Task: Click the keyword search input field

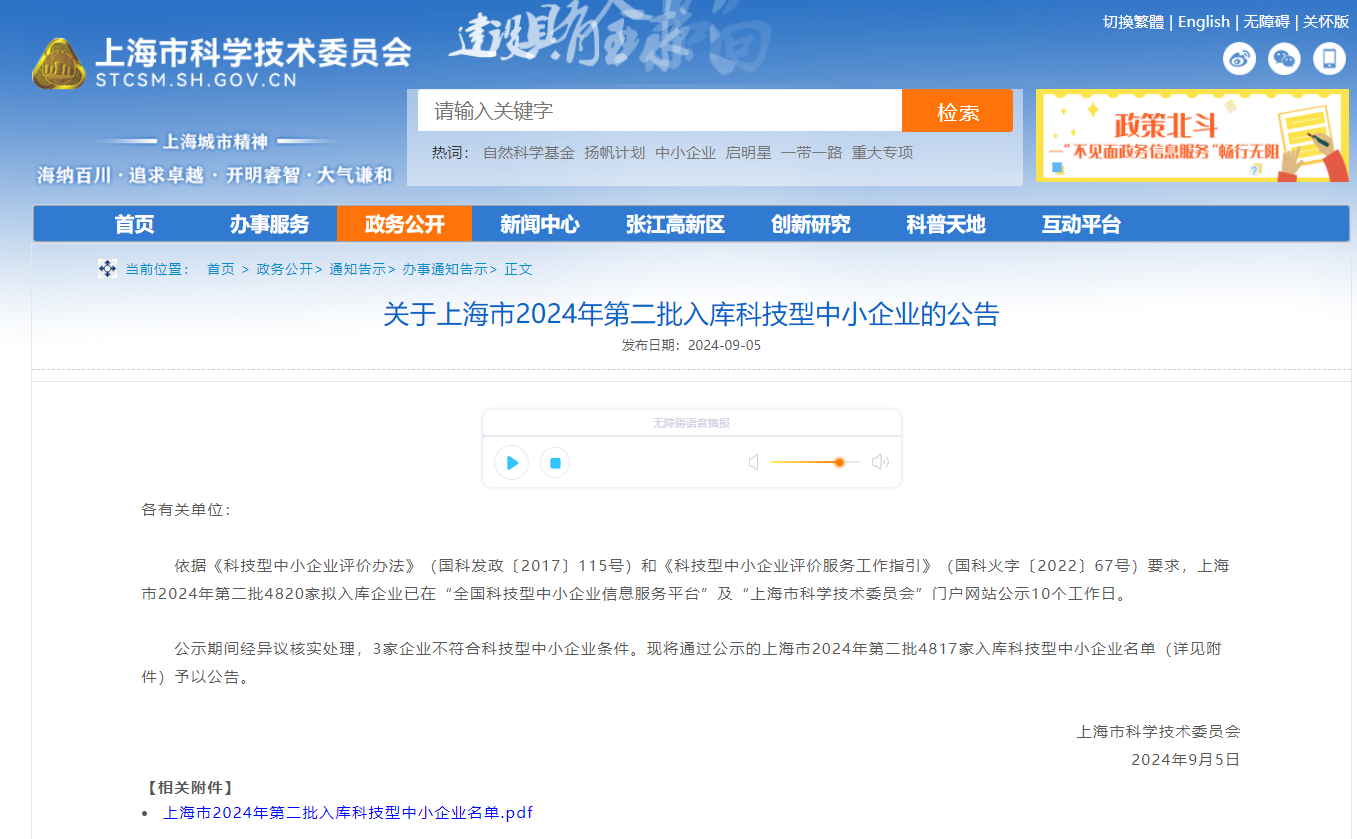Action: [x=660, y=111]
